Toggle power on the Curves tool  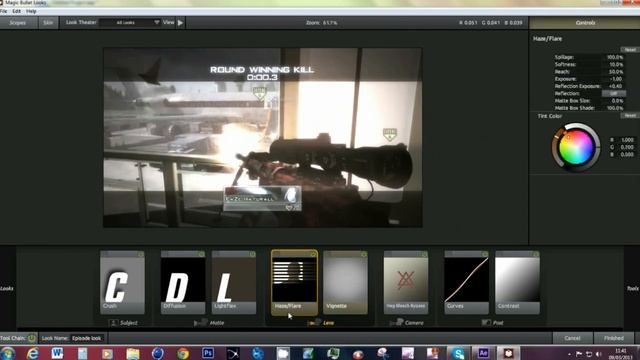pyautogui.click(x=484, y=254)
